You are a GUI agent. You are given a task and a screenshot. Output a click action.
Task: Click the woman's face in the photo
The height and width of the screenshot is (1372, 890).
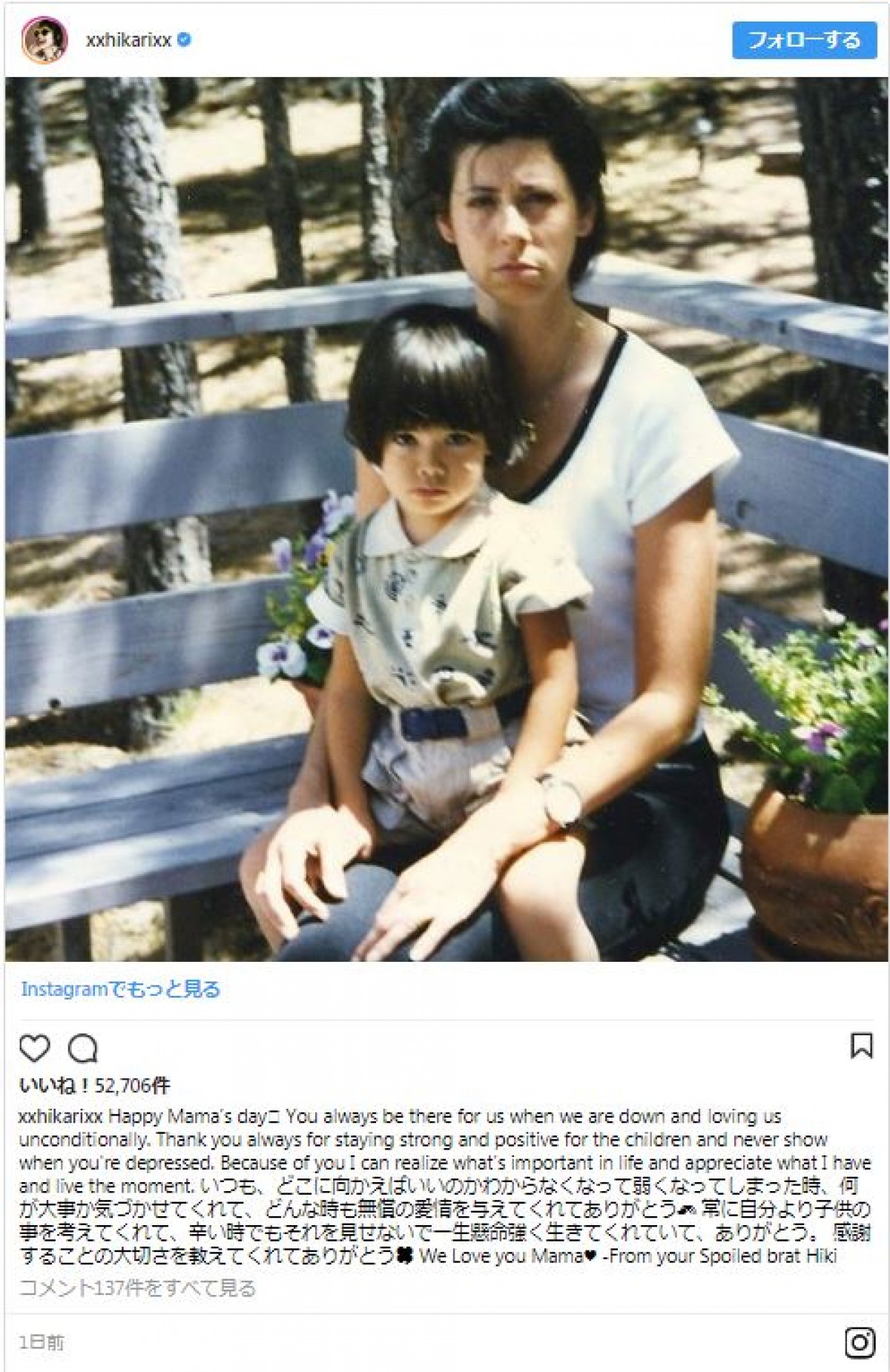click(x=504, y=215)
